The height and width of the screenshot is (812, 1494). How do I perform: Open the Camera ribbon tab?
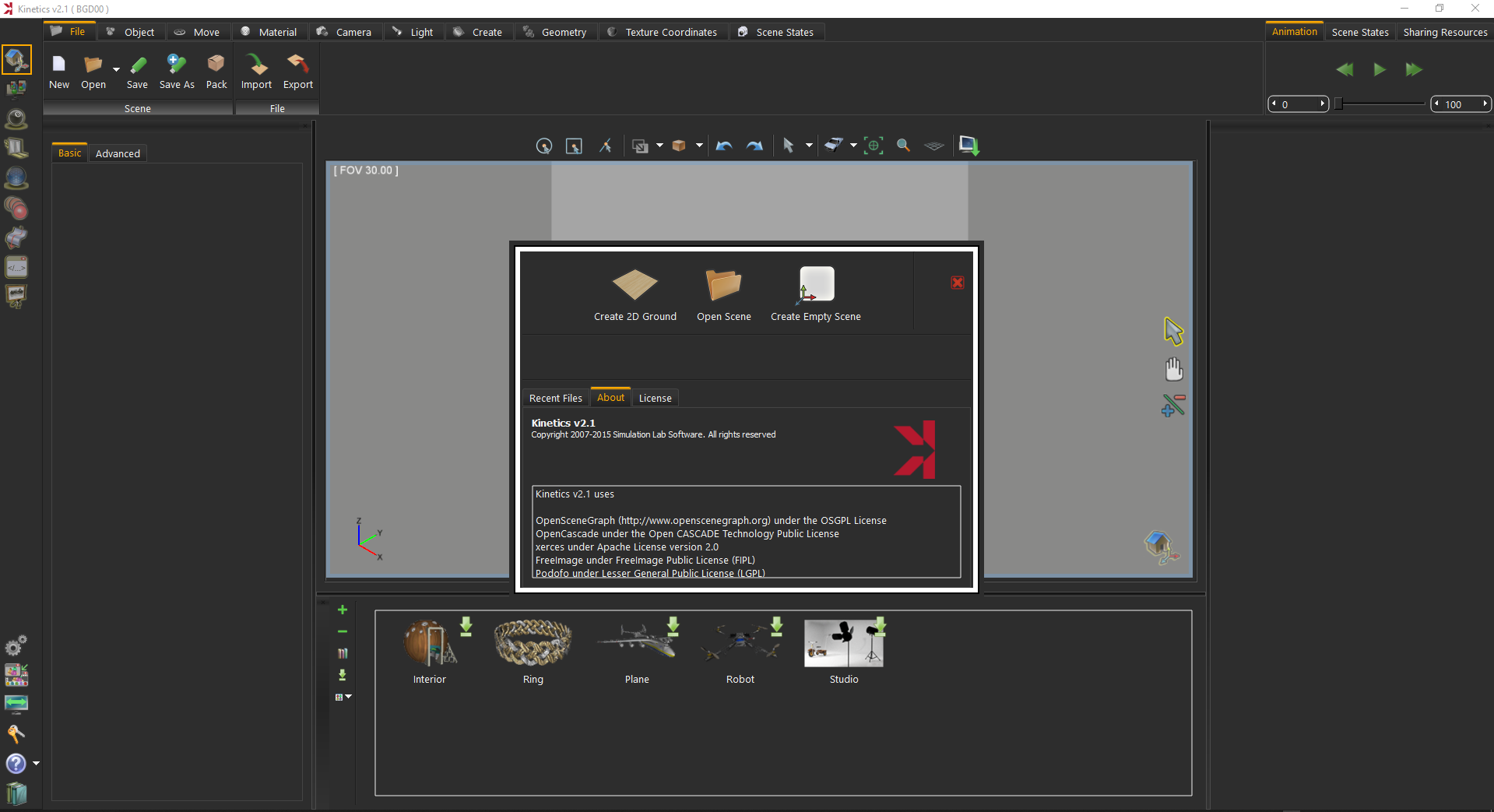(344, 32)
